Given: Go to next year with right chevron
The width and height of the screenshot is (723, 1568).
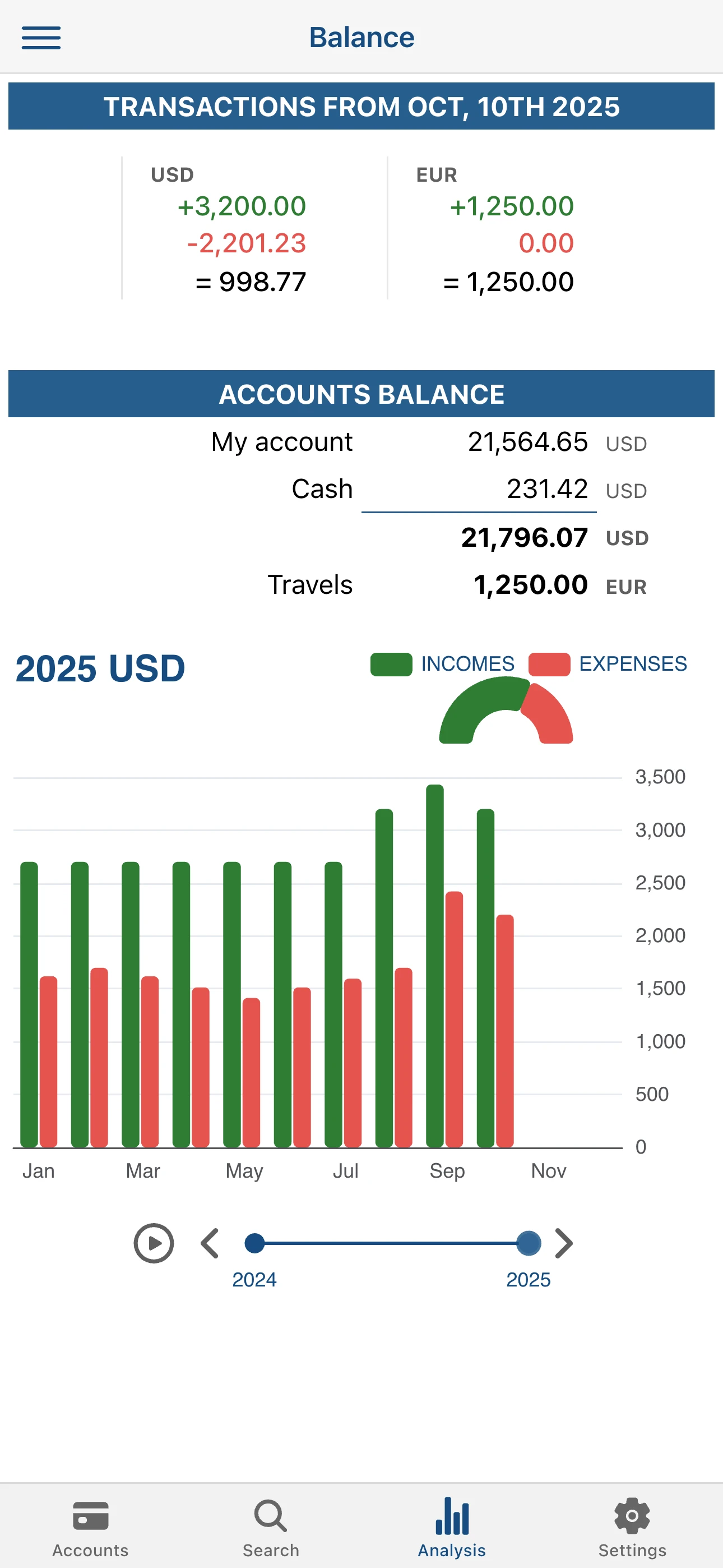Looking at the screenshot, I should (x=564, y=1243).
